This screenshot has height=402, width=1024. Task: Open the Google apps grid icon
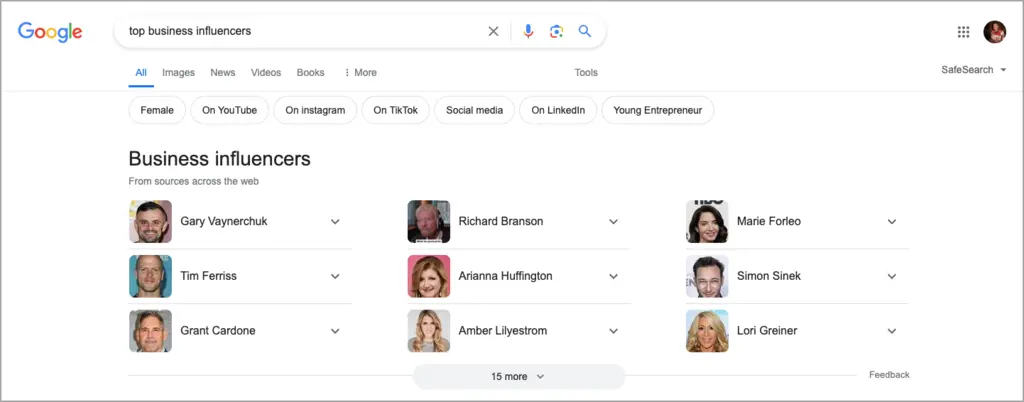coord(963,32)
